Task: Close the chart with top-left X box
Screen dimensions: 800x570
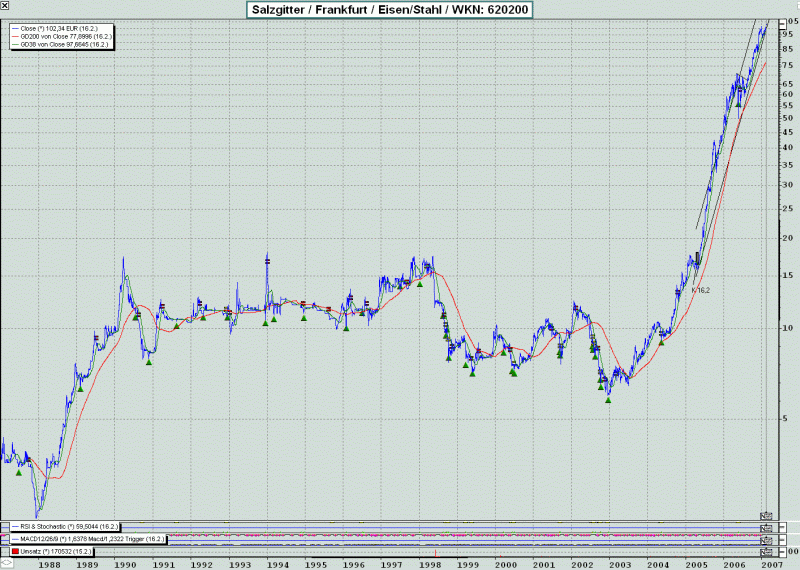Action: coord(5,6)
